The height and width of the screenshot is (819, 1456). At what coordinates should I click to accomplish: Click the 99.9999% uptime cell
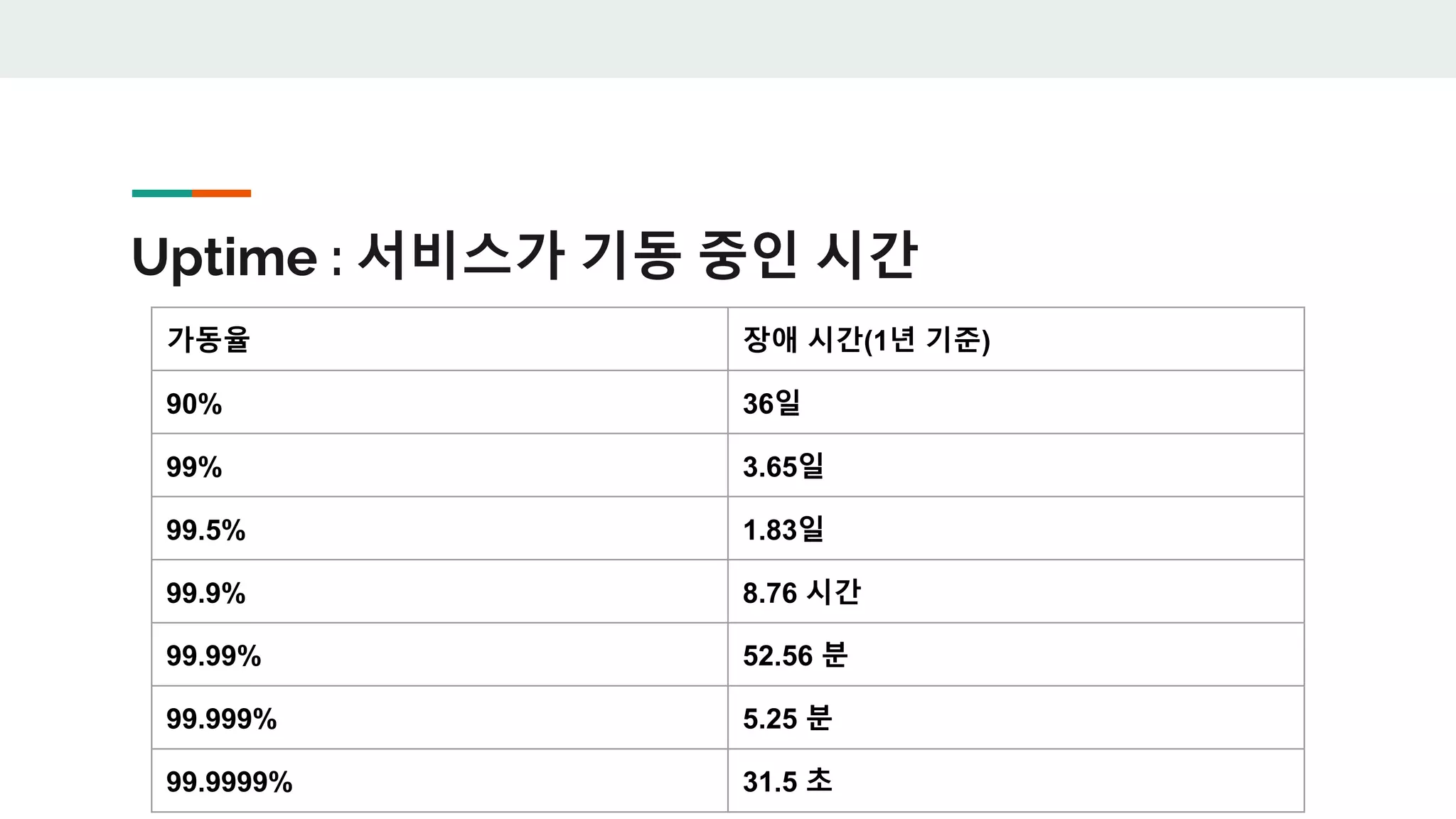[x=439, y=781]
